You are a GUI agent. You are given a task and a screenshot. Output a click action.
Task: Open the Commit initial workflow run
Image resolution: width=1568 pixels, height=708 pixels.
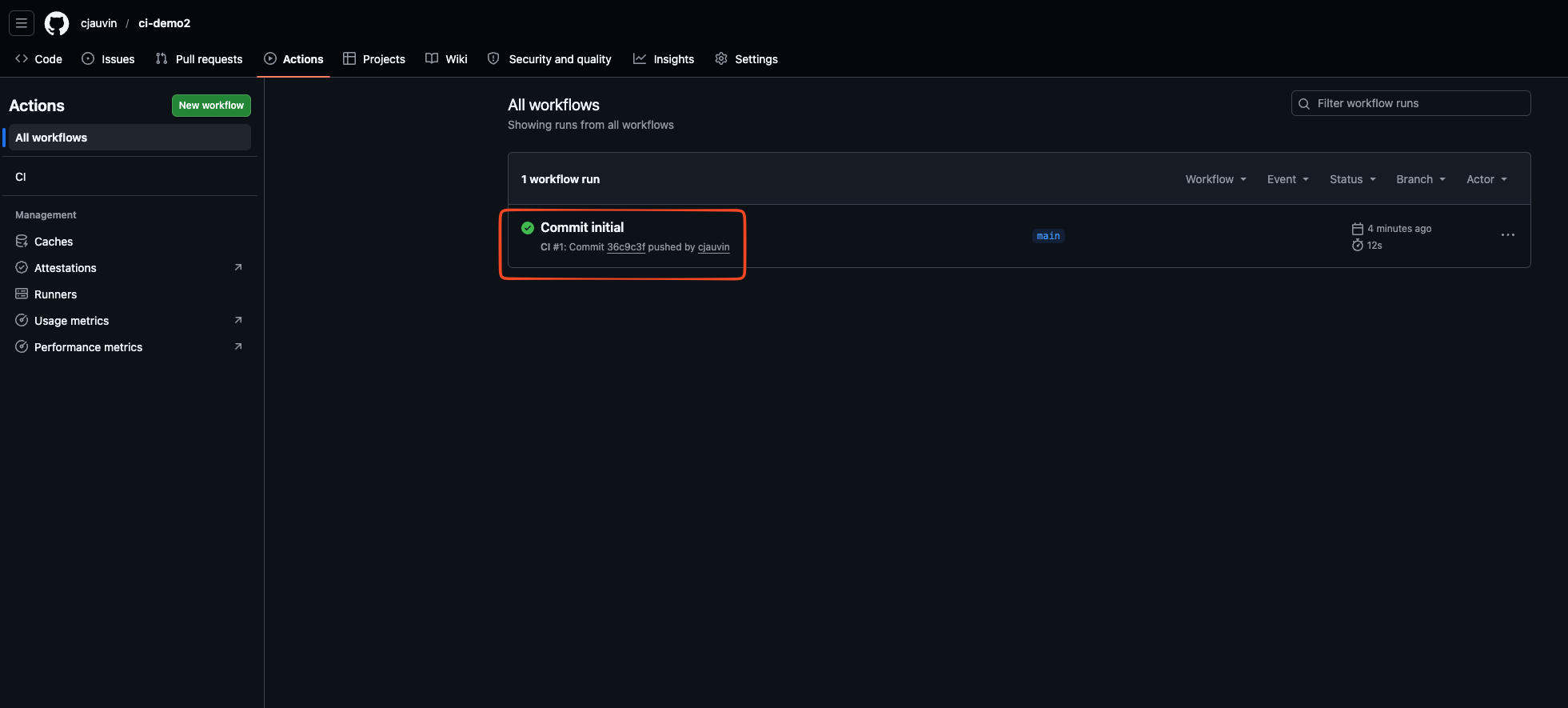point(582,228)
